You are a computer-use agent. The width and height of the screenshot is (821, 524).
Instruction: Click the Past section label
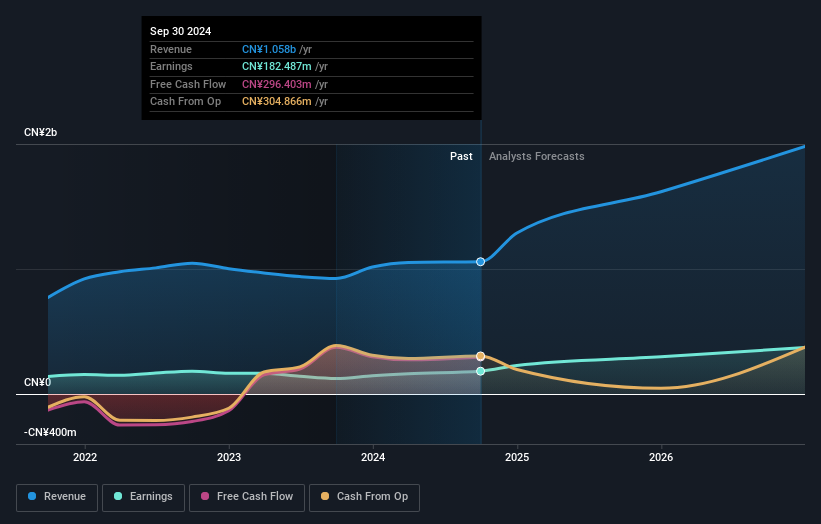click(x=461, y=156)
